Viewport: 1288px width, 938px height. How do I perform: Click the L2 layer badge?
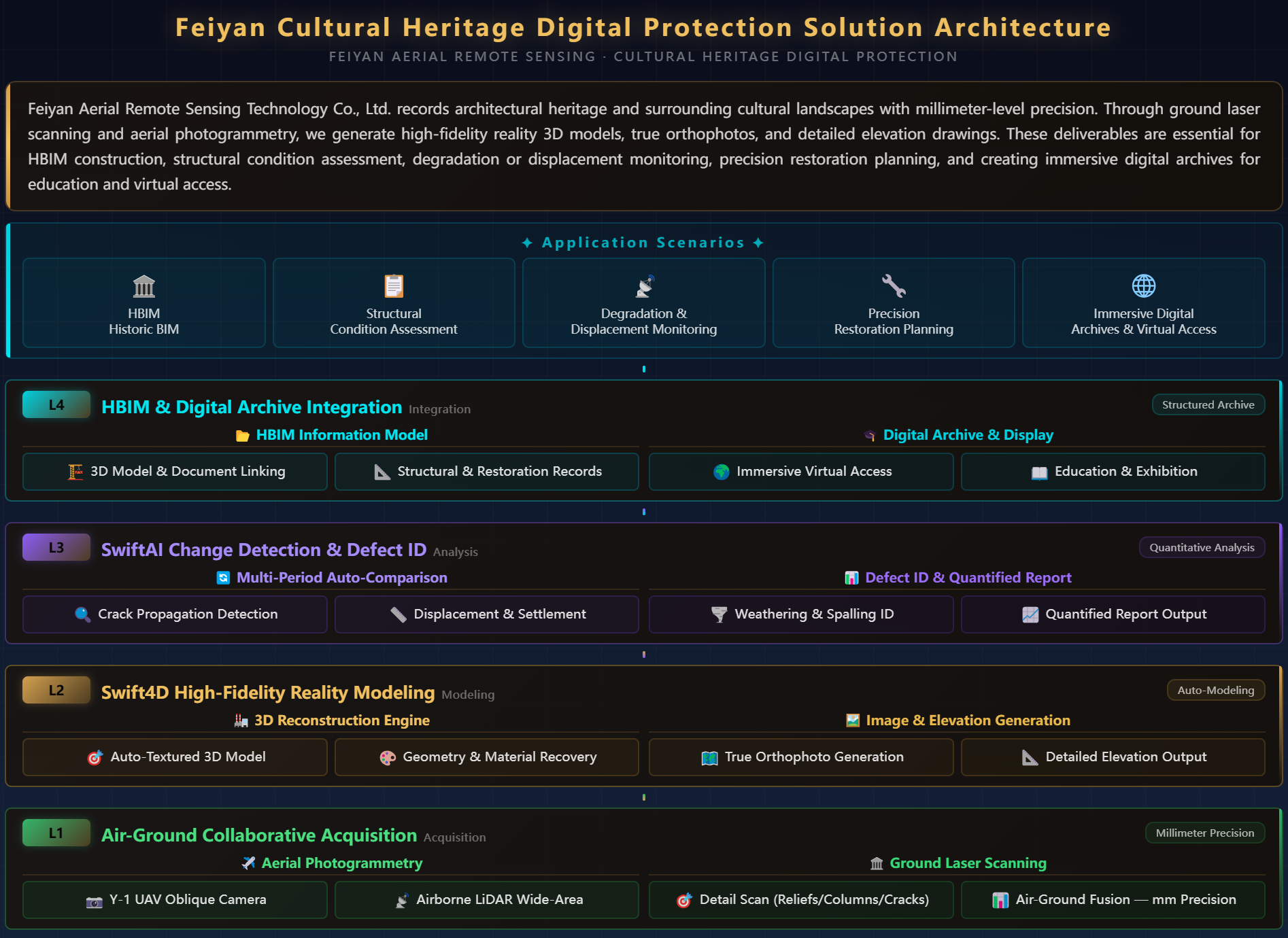[56, 691]
